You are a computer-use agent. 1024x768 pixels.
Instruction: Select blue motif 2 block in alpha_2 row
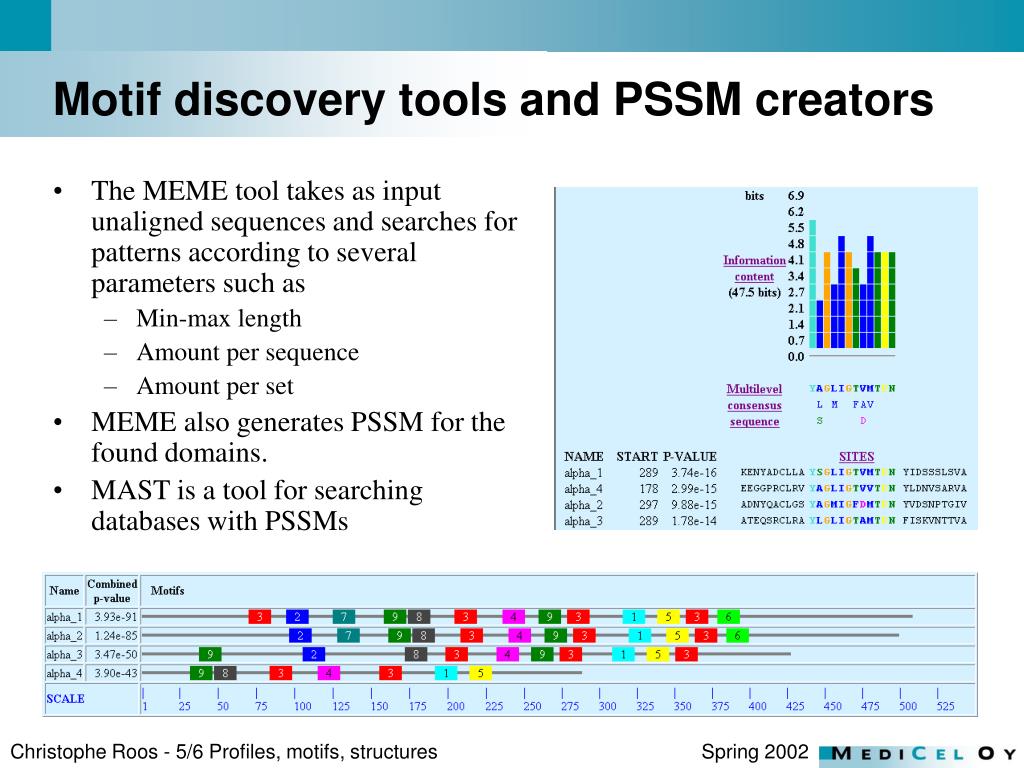300,635
